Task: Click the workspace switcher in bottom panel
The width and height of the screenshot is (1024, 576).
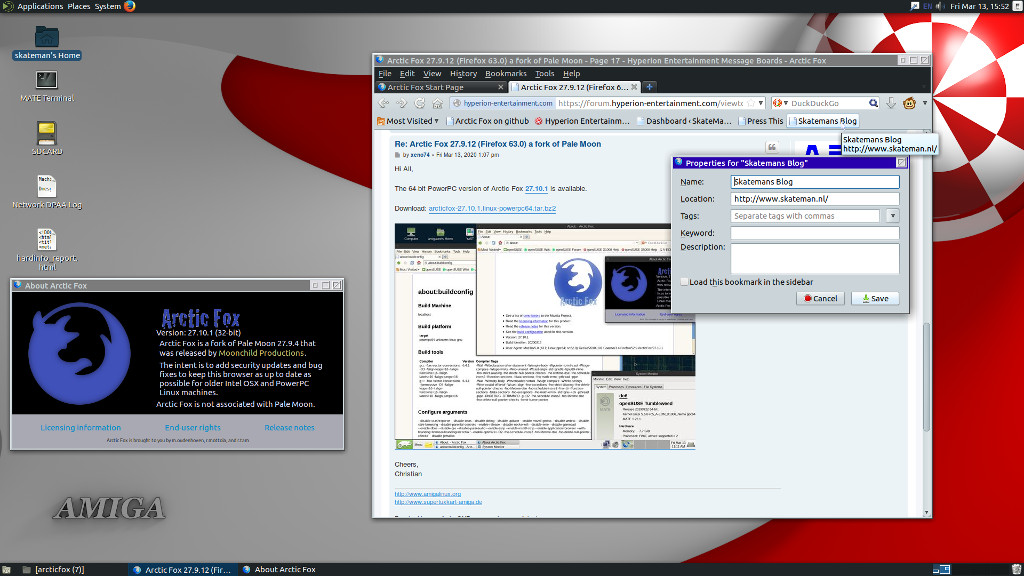Action: coord(941,569)
